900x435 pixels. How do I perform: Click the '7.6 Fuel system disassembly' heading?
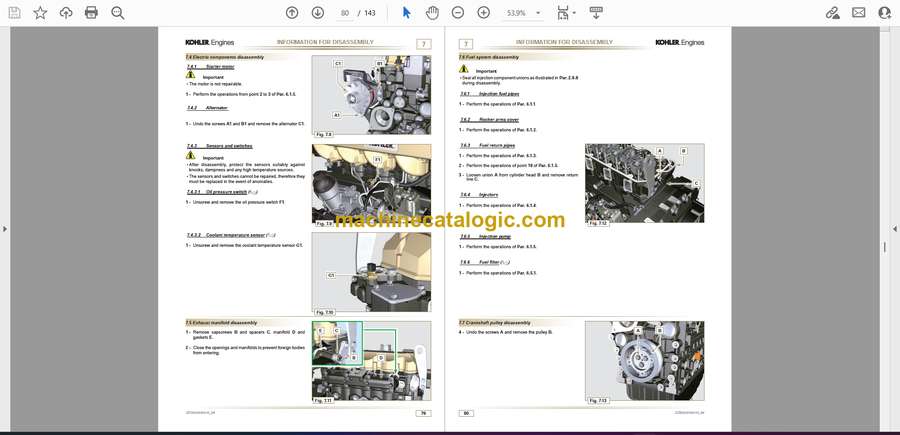pos(489,57)
